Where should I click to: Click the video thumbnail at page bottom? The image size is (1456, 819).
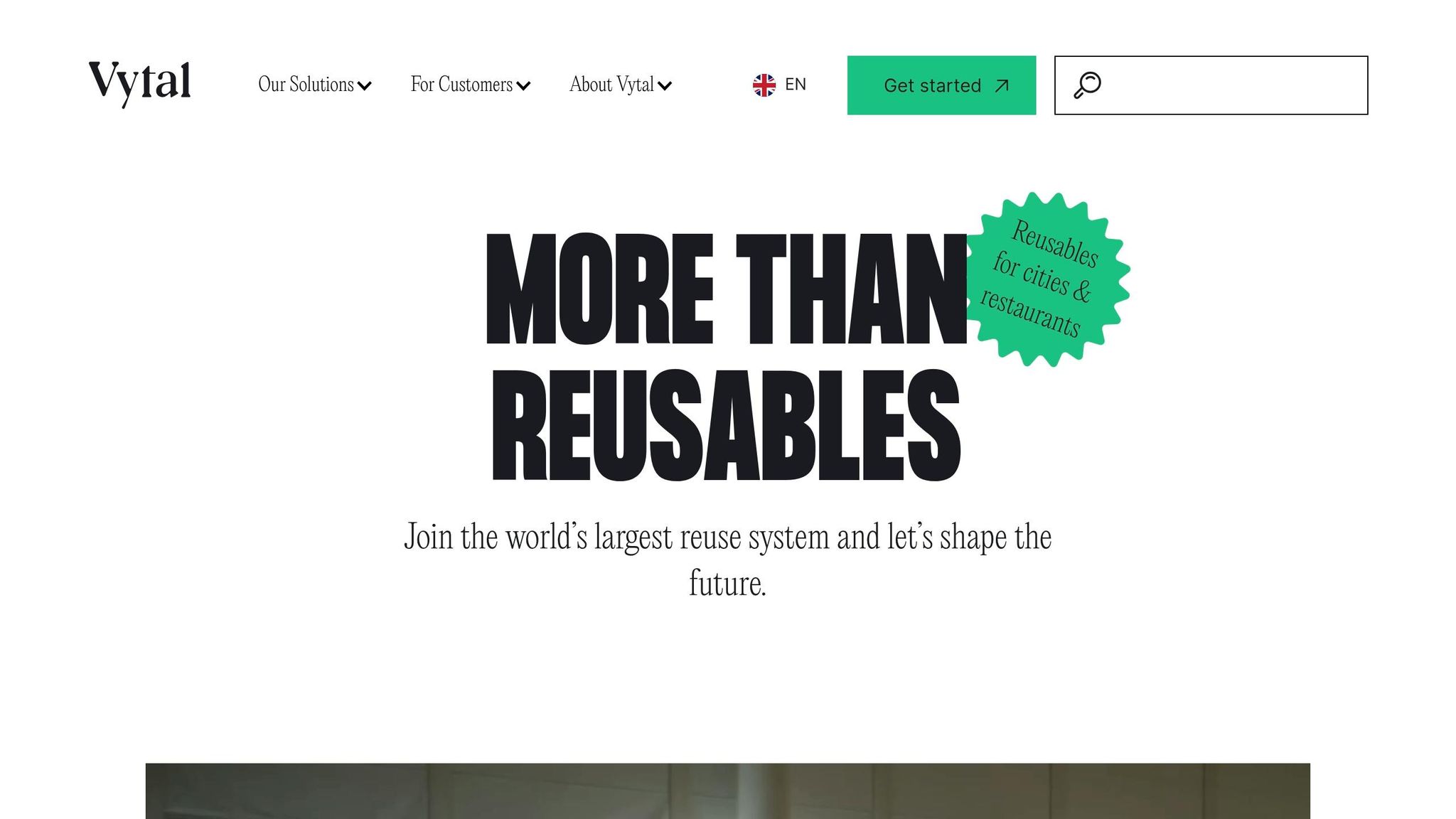point(728,791)
